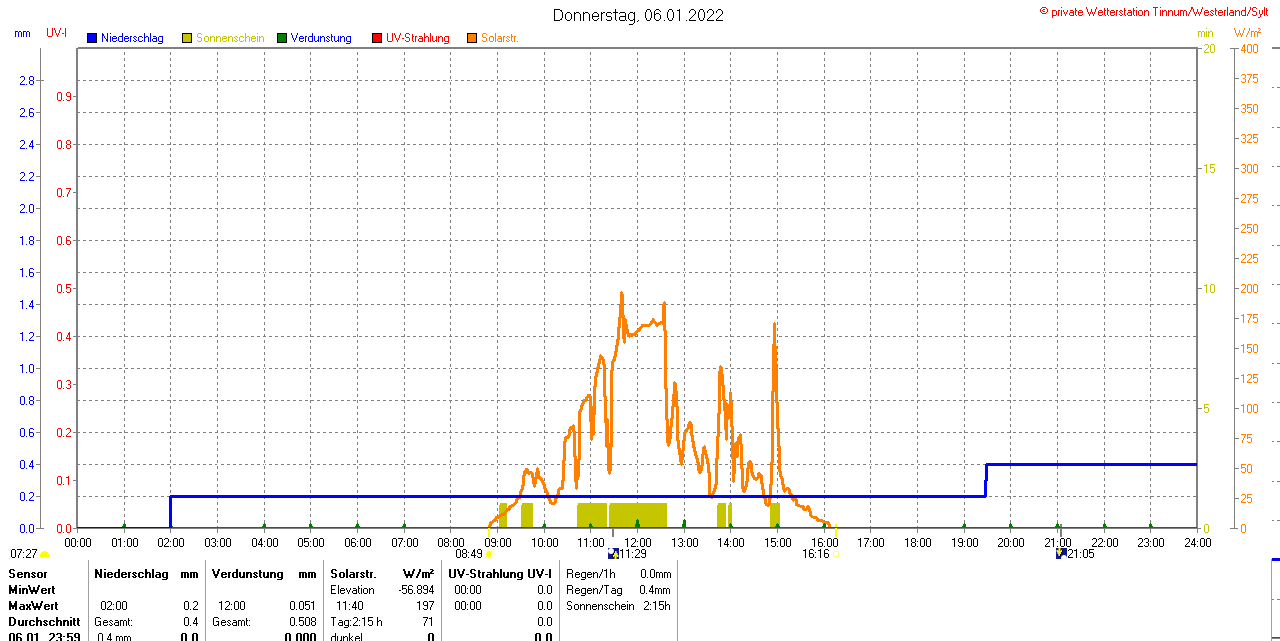This screenshot has width=1280, height=641.
Task: Click the private Wetterstation Tinnum copyright text
Action: point(1158,11)
